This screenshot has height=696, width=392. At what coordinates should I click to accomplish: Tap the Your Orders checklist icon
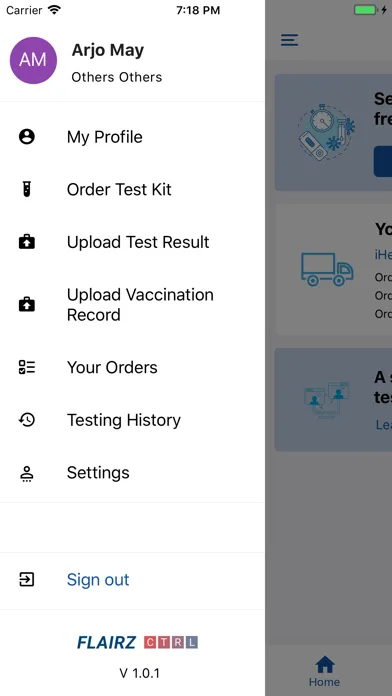[27, 367]
